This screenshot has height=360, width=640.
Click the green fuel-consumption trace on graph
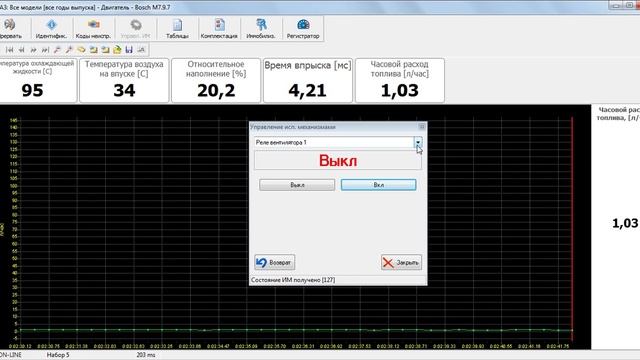pyautogui.click(x=296, y=330)
